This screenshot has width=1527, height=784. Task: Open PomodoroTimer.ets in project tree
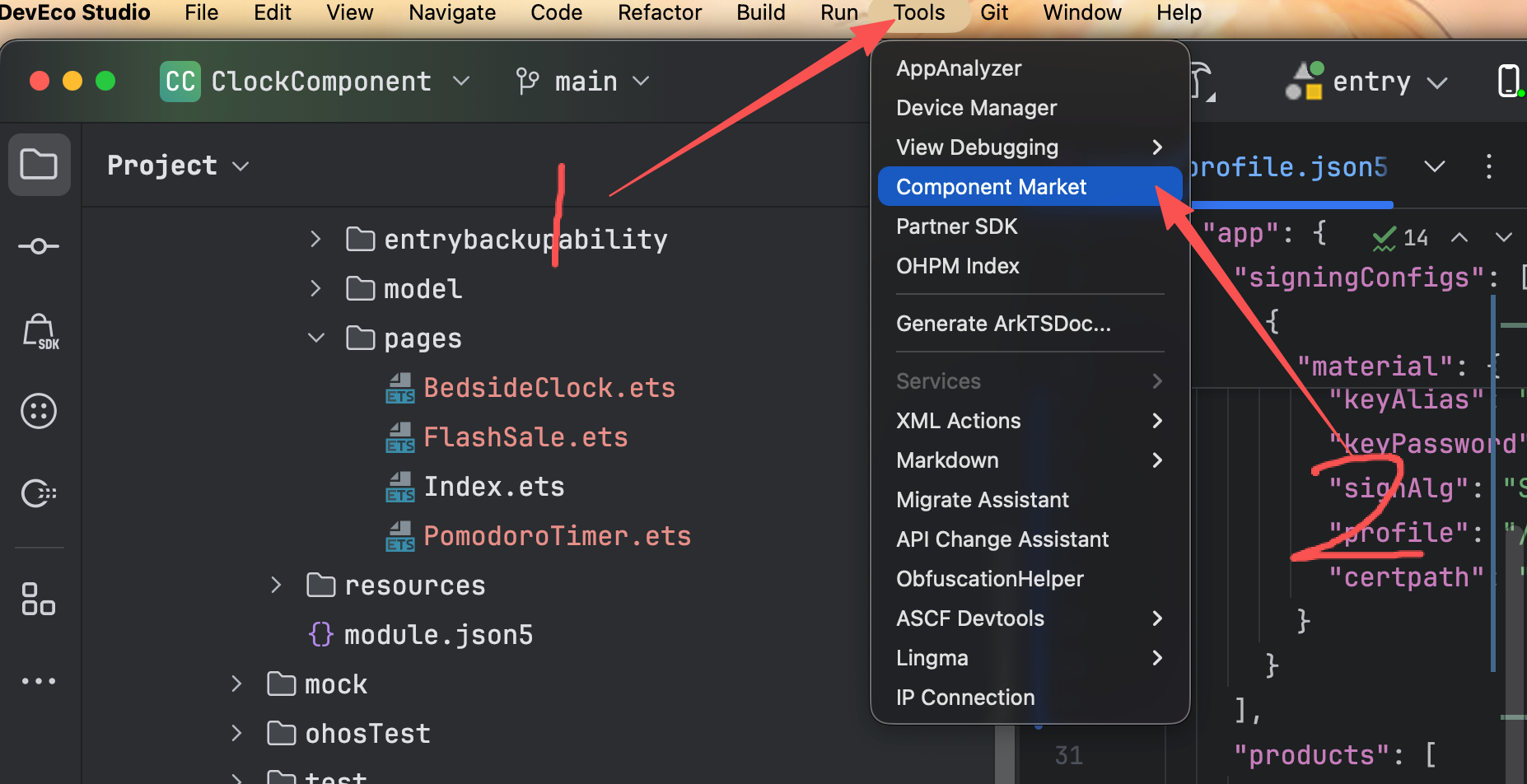click(558, 536)
